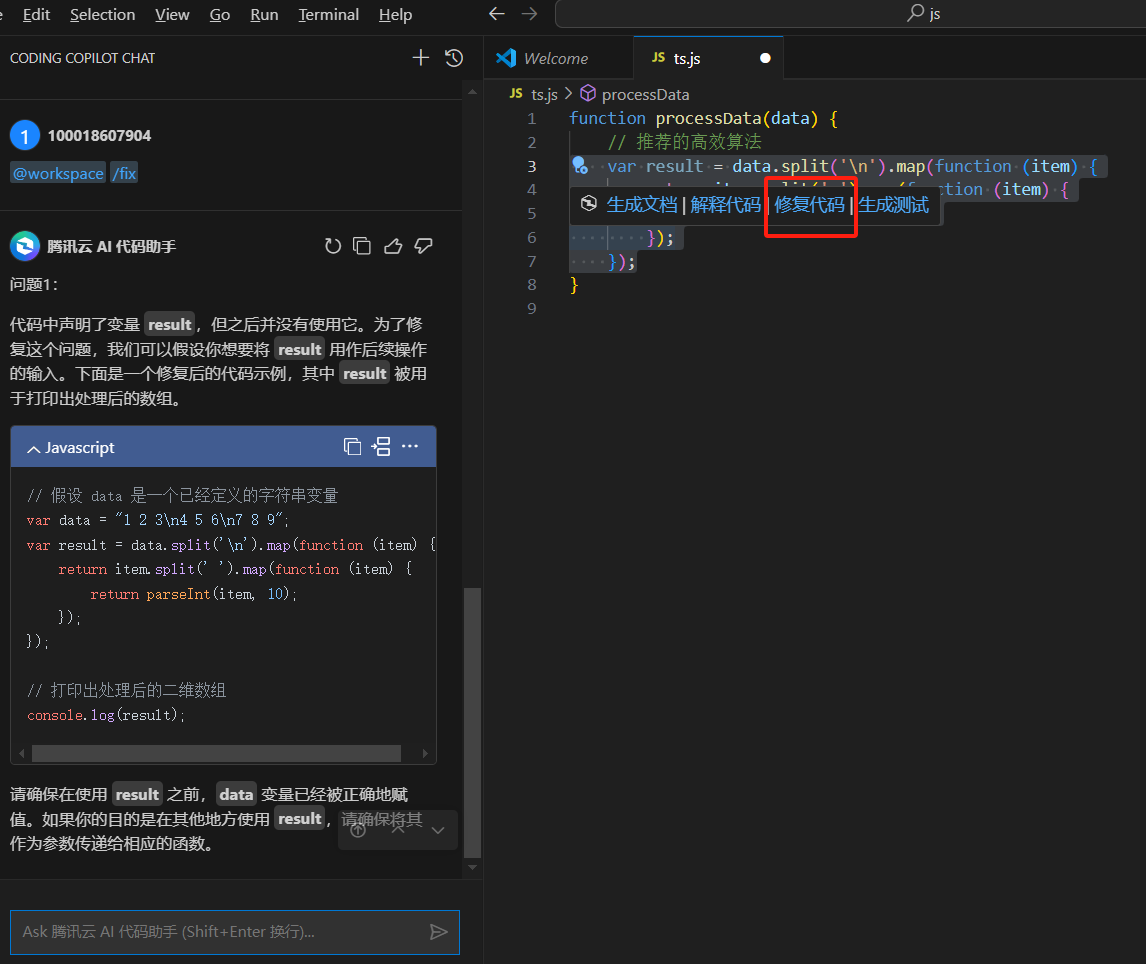
Task: Open the View menu
Action: click(x=172, y=15)
